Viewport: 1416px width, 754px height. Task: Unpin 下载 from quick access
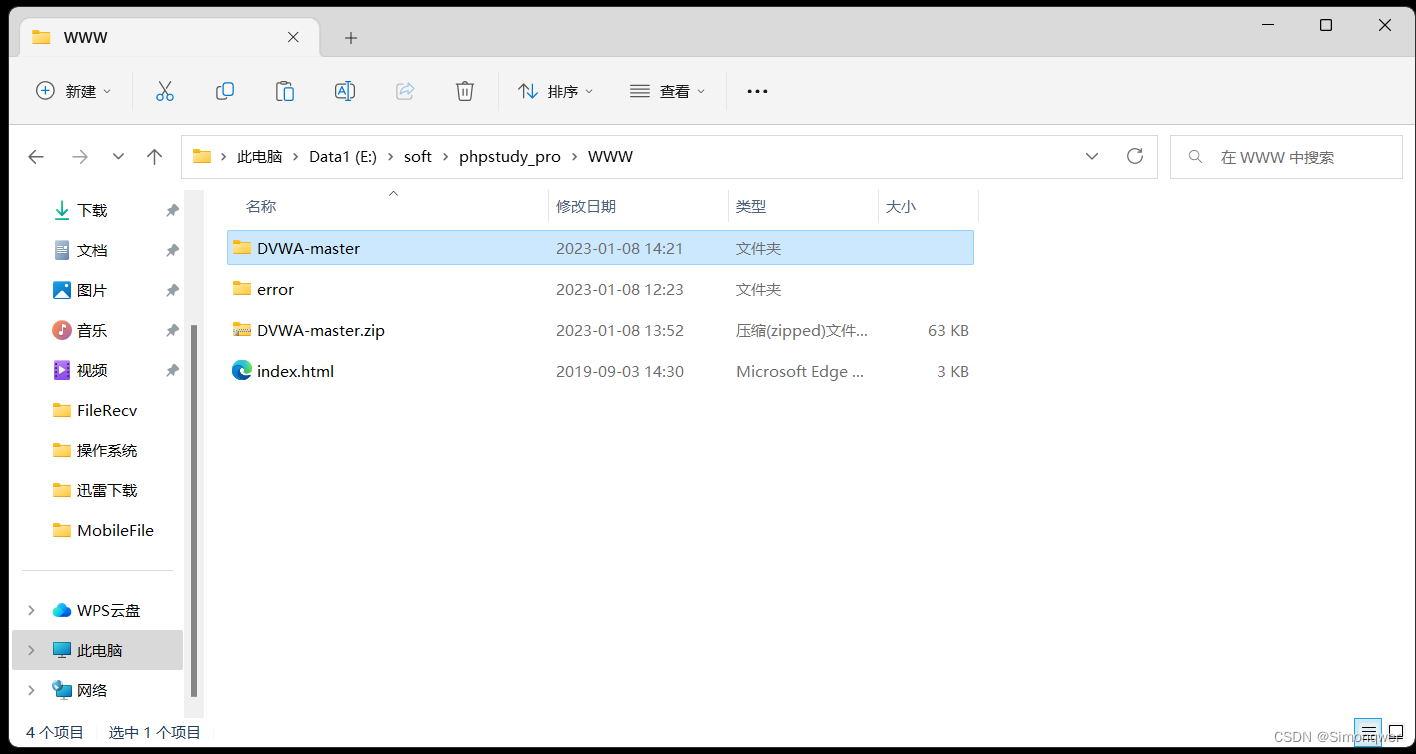[x=172, y=210]
